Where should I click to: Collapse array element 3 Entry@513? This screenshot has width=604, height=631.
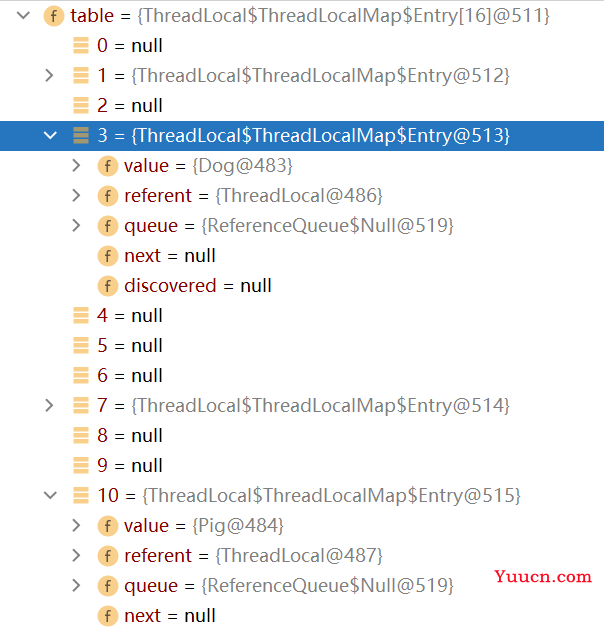50,135
